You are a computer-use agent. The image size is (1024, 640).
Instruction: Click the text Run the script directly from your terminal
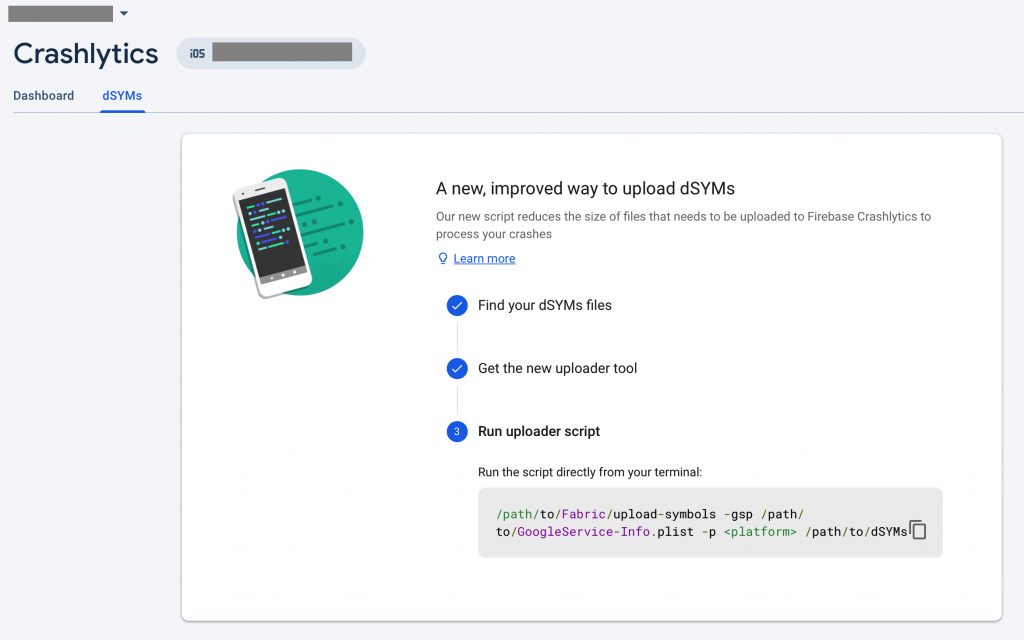pos(590,472)
